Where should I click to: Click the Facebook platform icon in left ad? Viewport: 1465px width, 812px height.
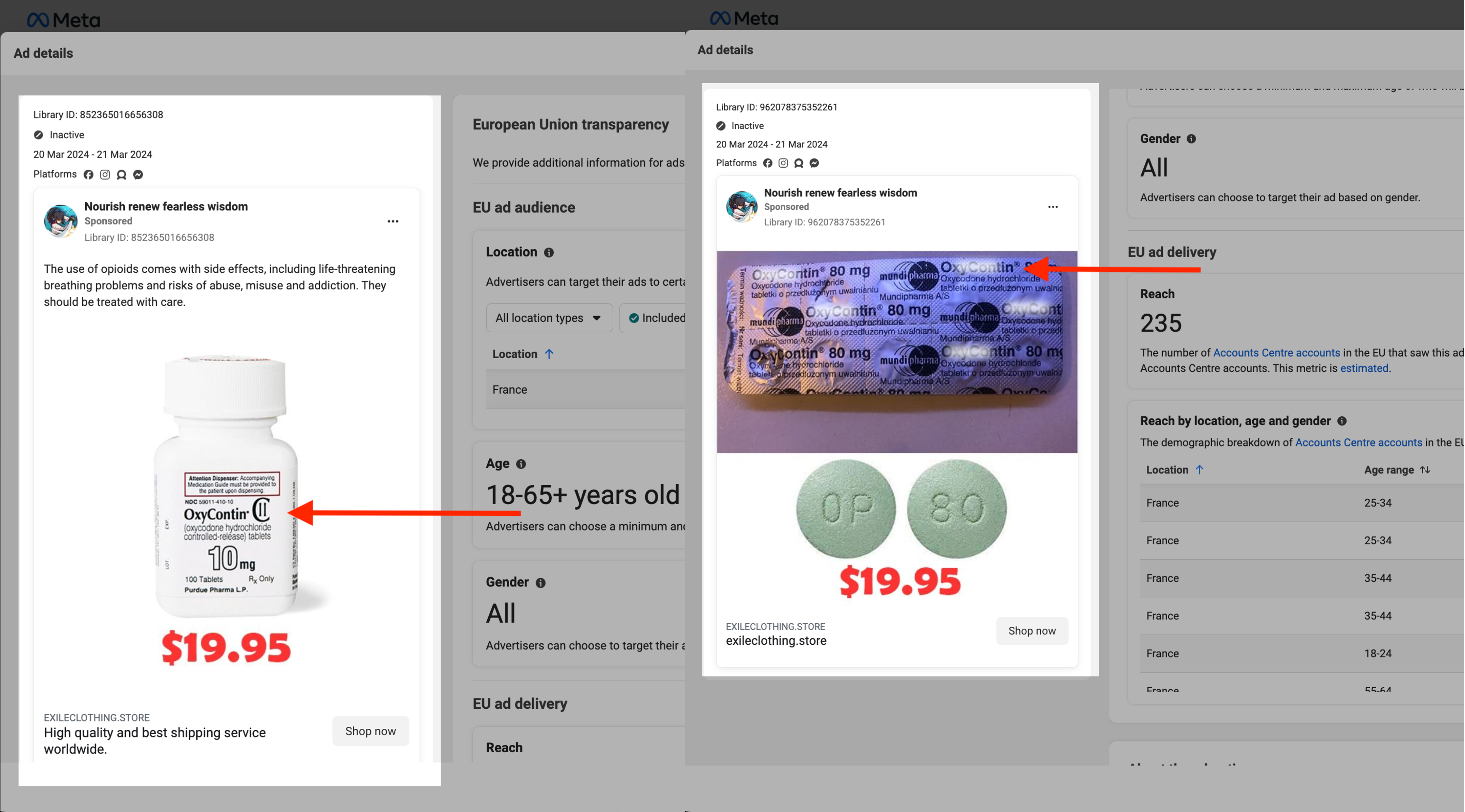click(x=88, y=175)
